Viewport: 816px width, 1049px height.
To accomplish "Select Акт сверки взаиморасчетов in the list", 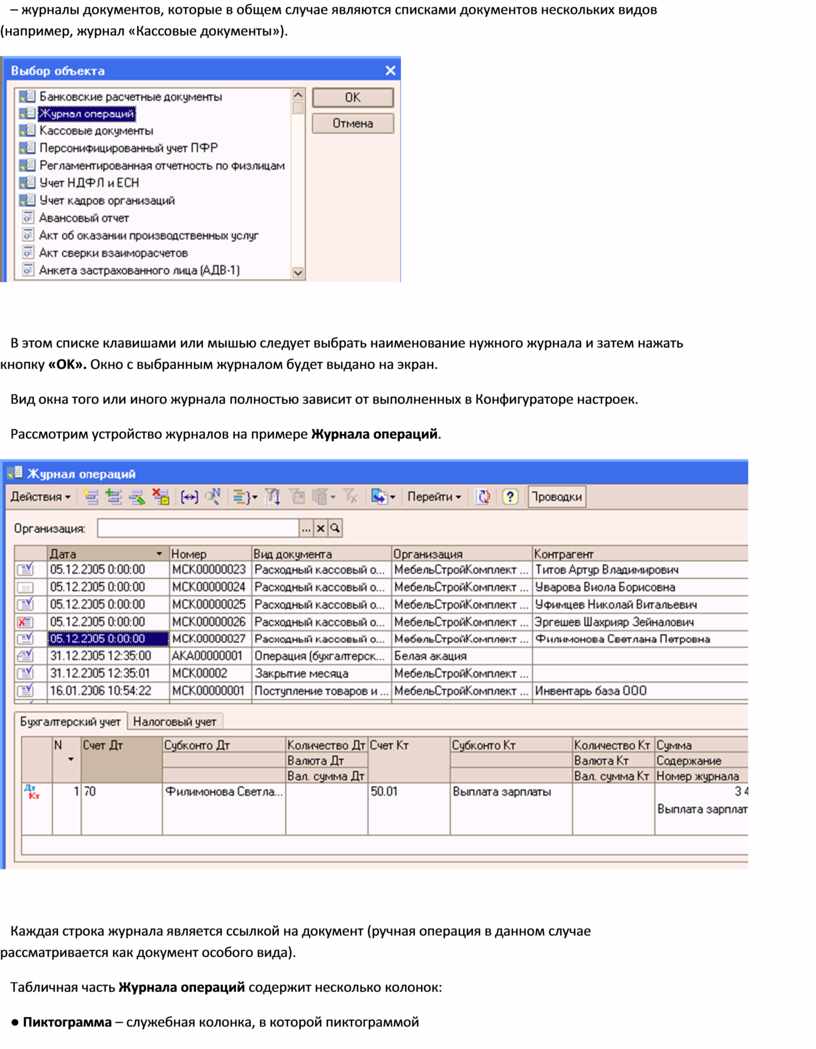I will (113, 253).
